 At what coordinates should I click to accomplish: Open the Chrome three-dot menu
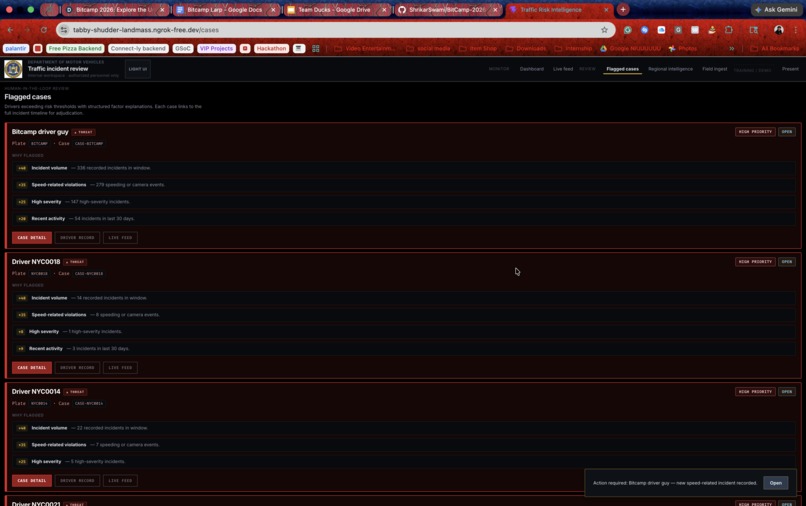coord(795,30)
